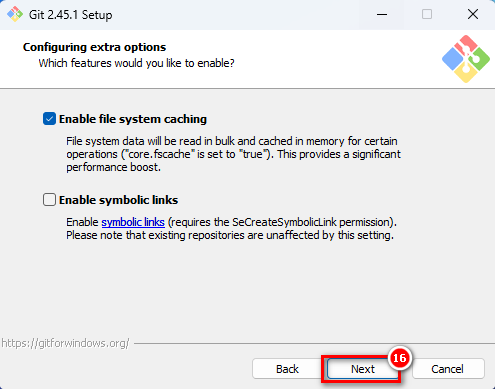Minimize the Git Setup window
Image resolution: width=495 pixels, height=389 pixels.
382,14
